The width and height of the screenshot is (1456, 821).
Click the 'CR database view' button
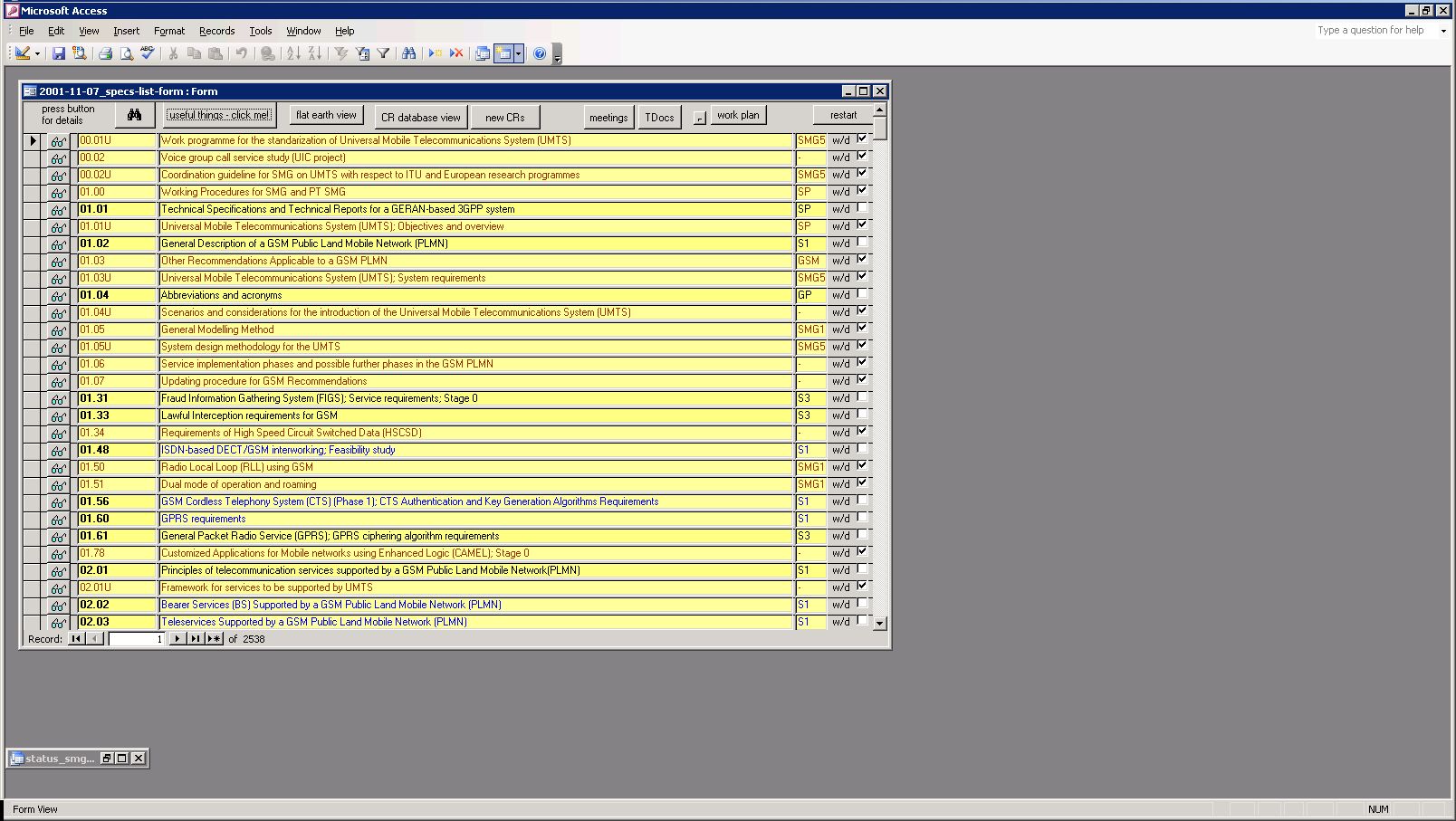click(420, 117)
